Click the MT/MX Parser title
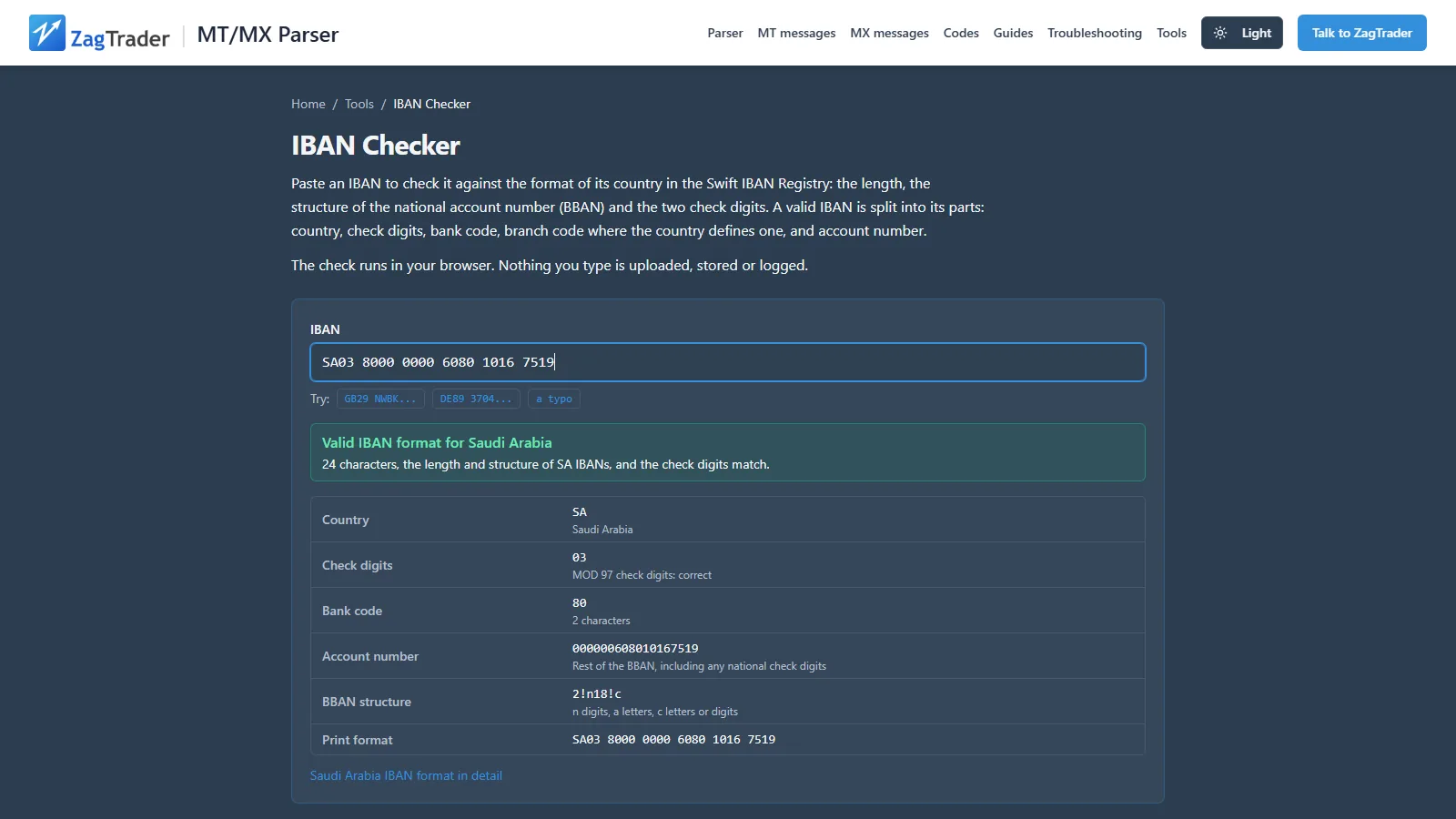The image size is (1456, 819). point(268,35)
